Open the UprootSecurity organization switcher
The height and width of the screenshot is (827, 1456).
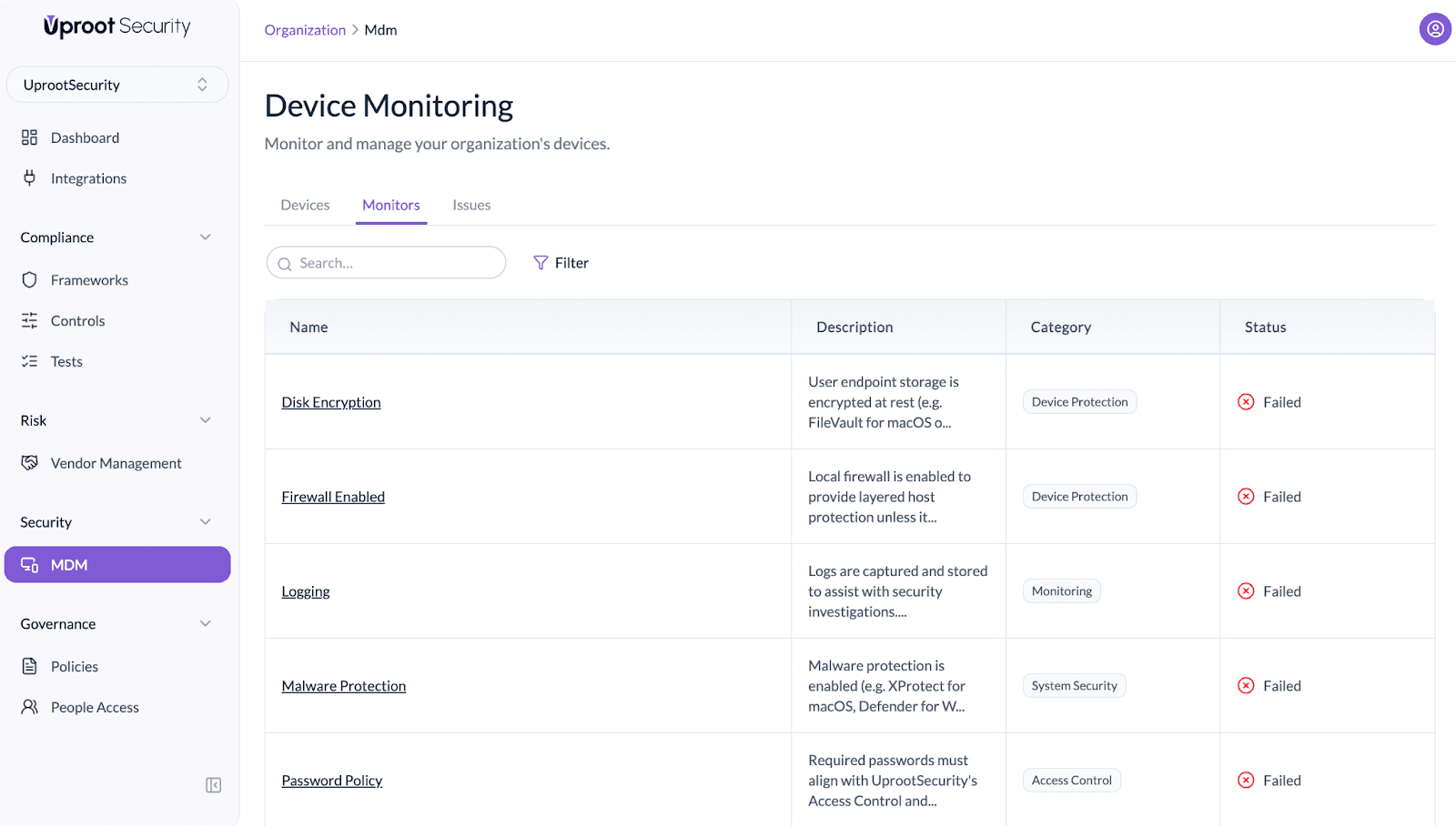[116, 85]
